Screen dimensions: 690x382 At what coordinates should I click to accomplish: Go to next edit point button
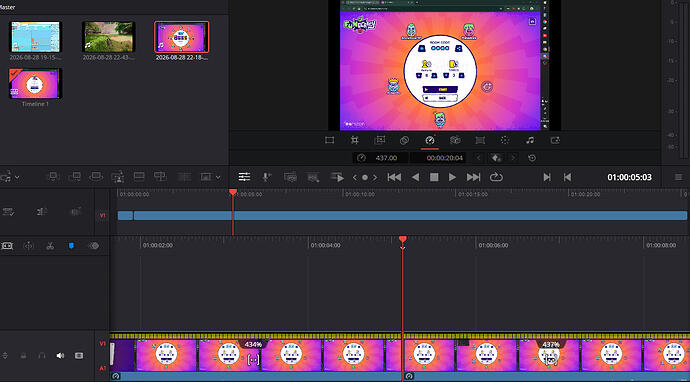pos(547,177)
